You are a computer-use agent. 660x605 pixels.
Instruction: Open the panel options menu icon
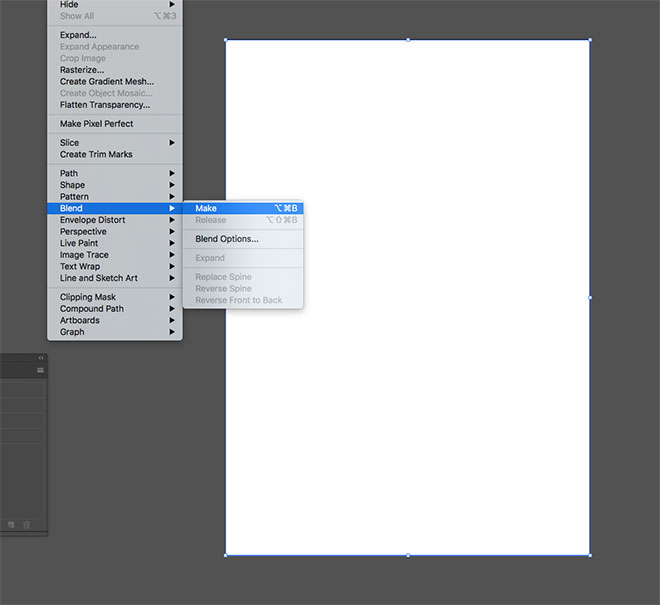tap(40, 370)
